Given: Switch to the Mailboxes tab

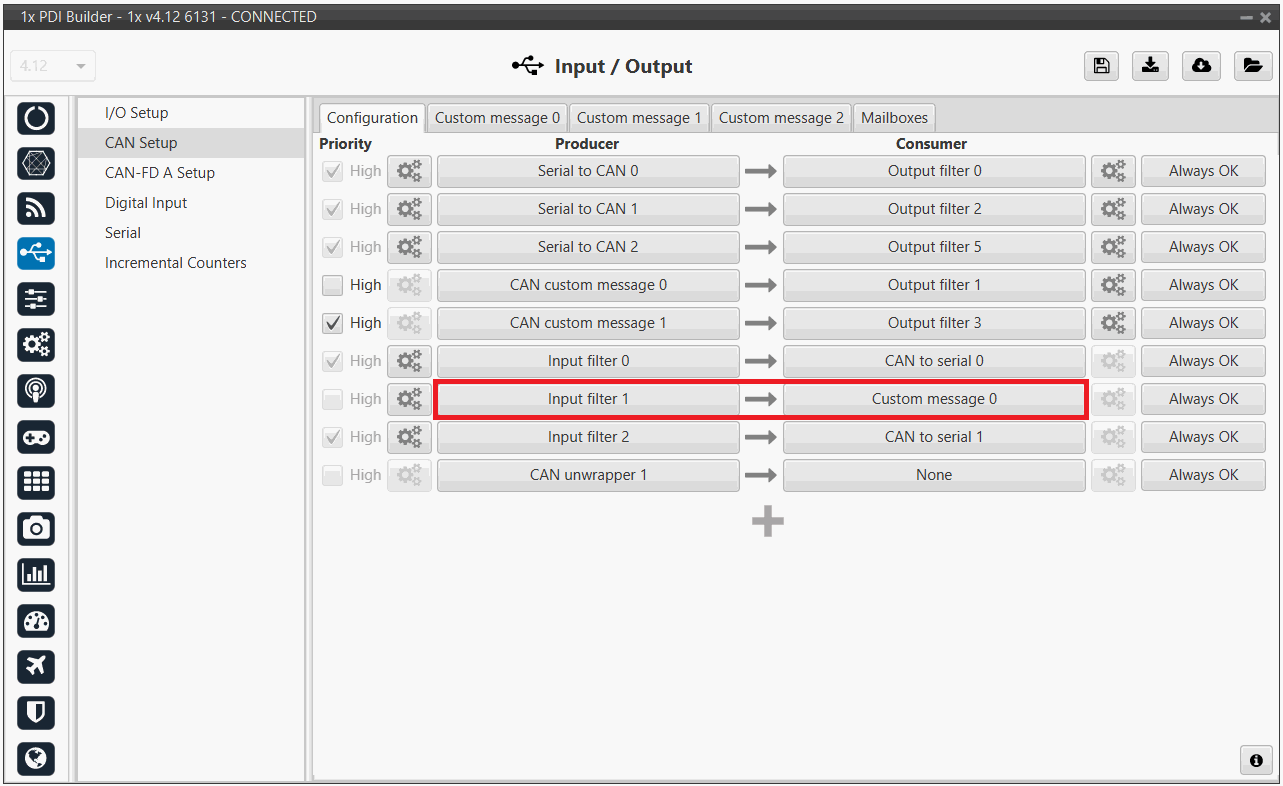Looking at the screenshot, I should 894,118.
